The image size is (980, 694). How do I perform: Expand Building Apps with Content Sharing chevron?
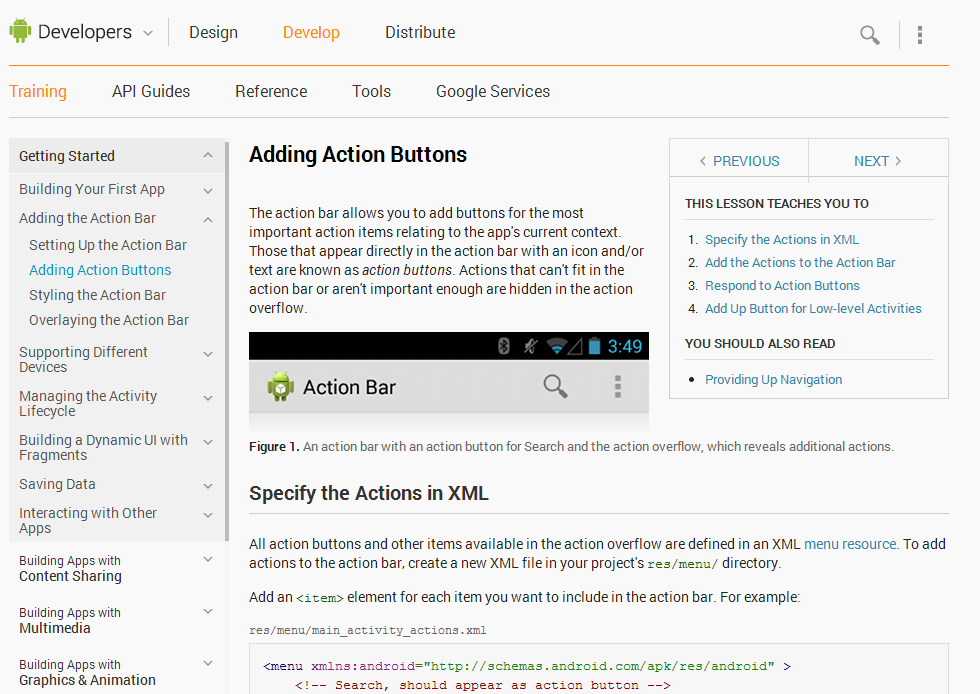point(208,559)
